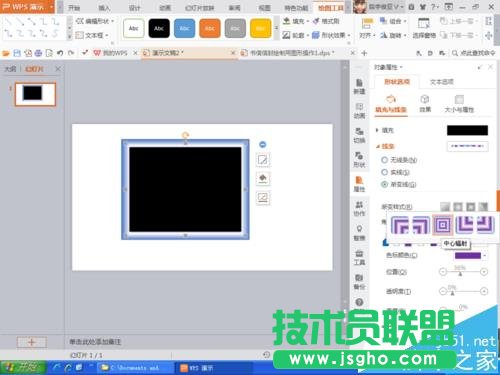Image resolution: width=500 pixels, height=375 pixels.
Task: Open the 动画 animation sidebar panel
Action: [359, 111]
